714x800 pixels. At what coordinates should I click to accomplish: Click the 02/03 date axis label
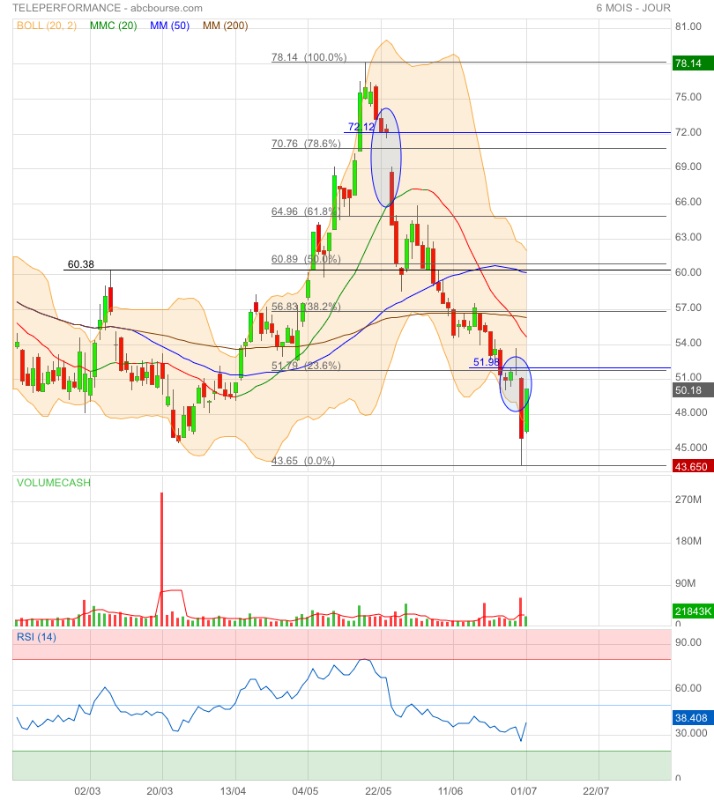click(87, 791)
